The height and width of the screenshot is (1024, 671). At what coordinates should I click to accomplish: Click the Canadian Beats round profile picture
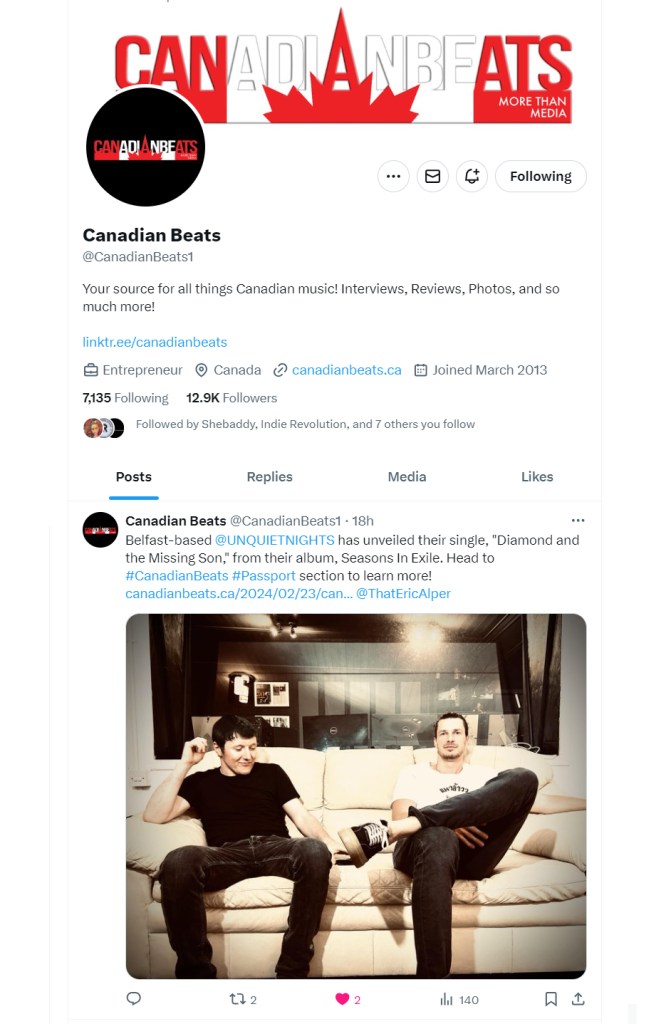[x=146, y=147]
